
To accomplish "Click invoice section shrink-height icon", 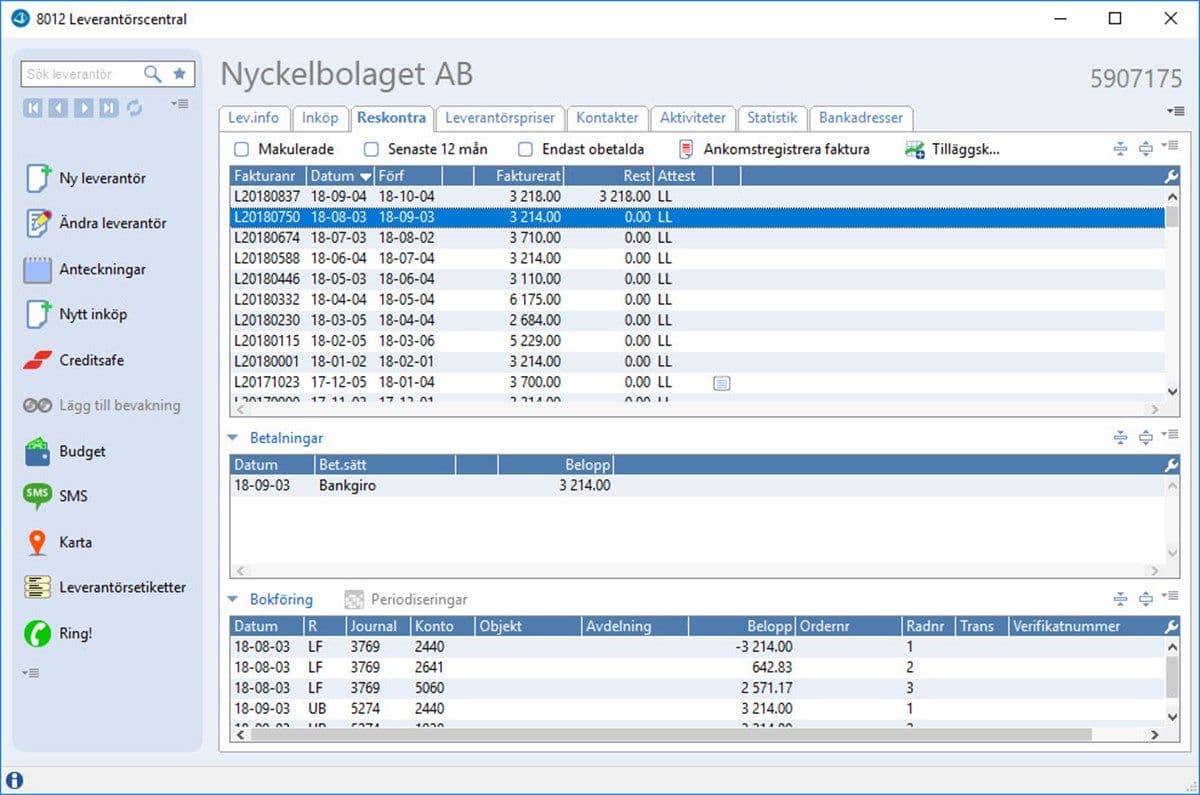I will 1120,149.
